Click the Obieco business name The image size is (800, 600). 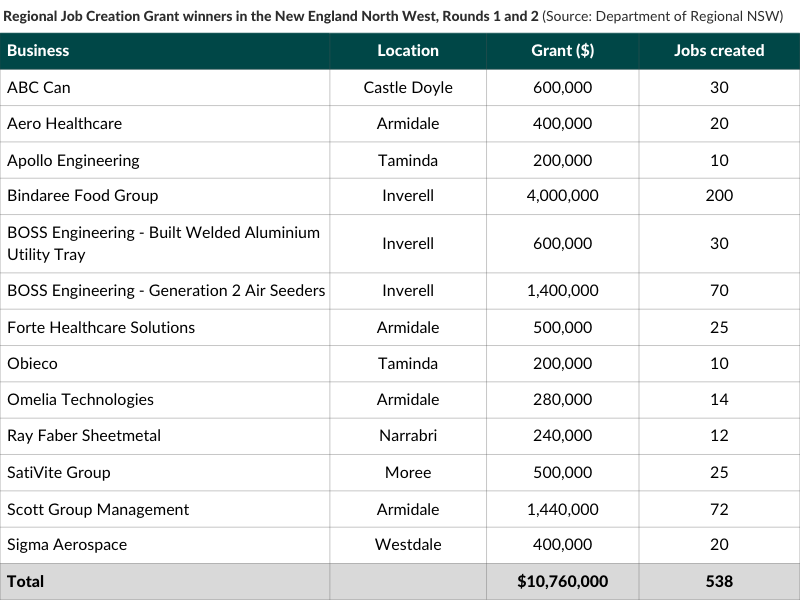(32, 363)
